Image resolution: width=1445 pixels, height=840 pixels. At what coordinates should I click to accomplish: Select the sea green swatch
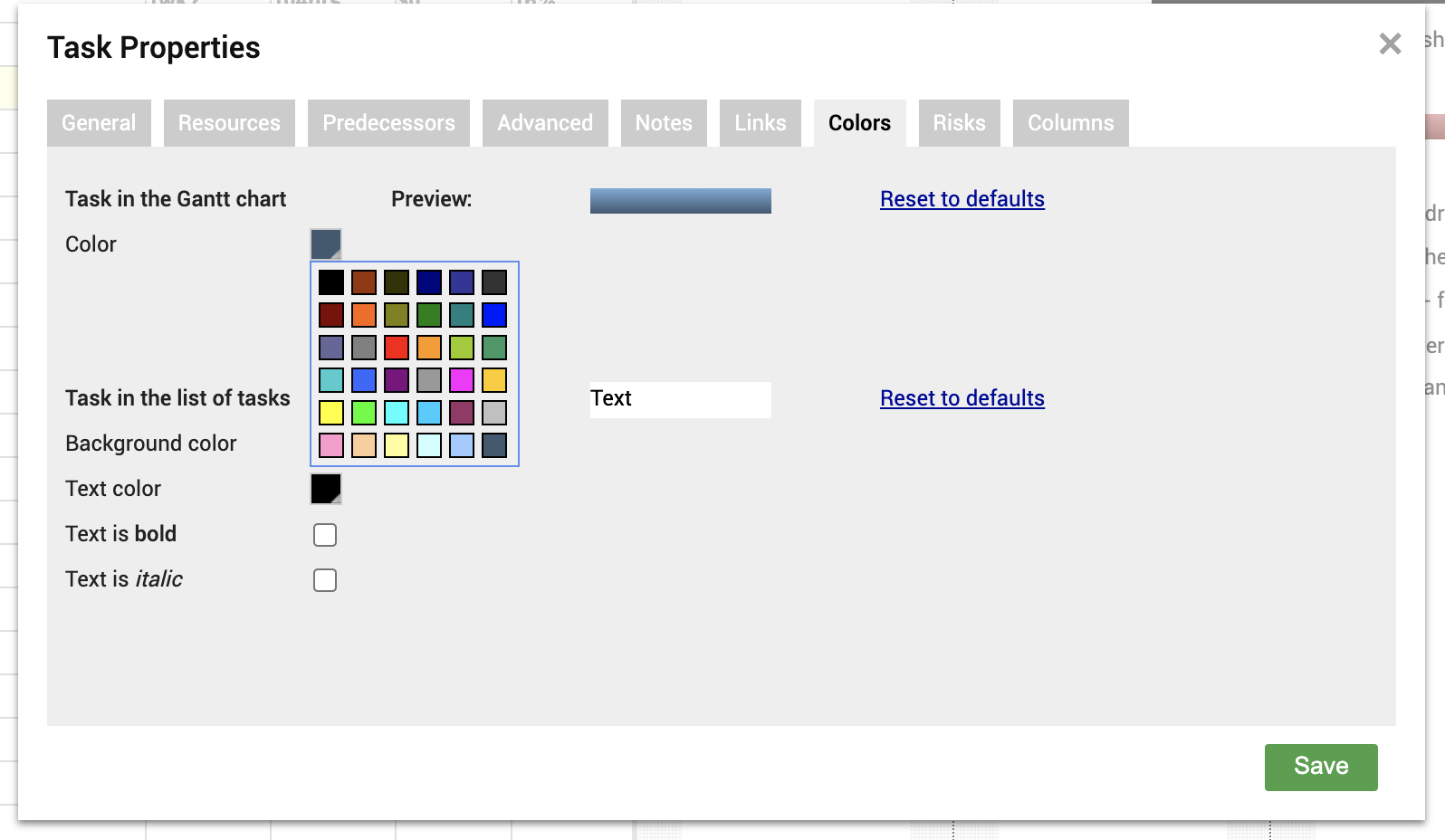494,348
